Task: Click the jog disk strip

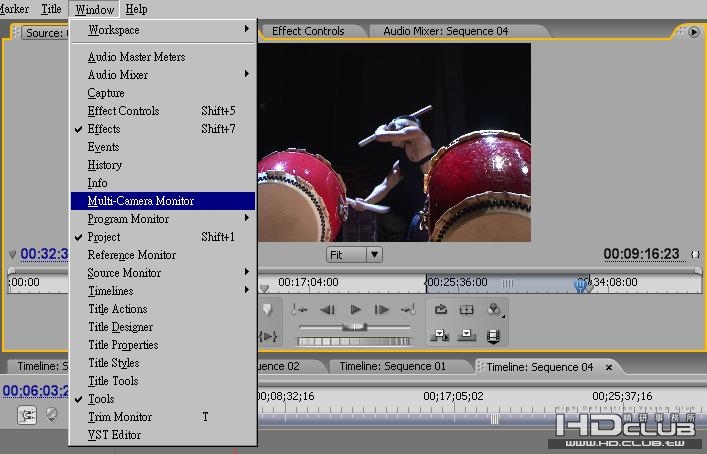Action: pyautogui.click(x=354, y=341)
